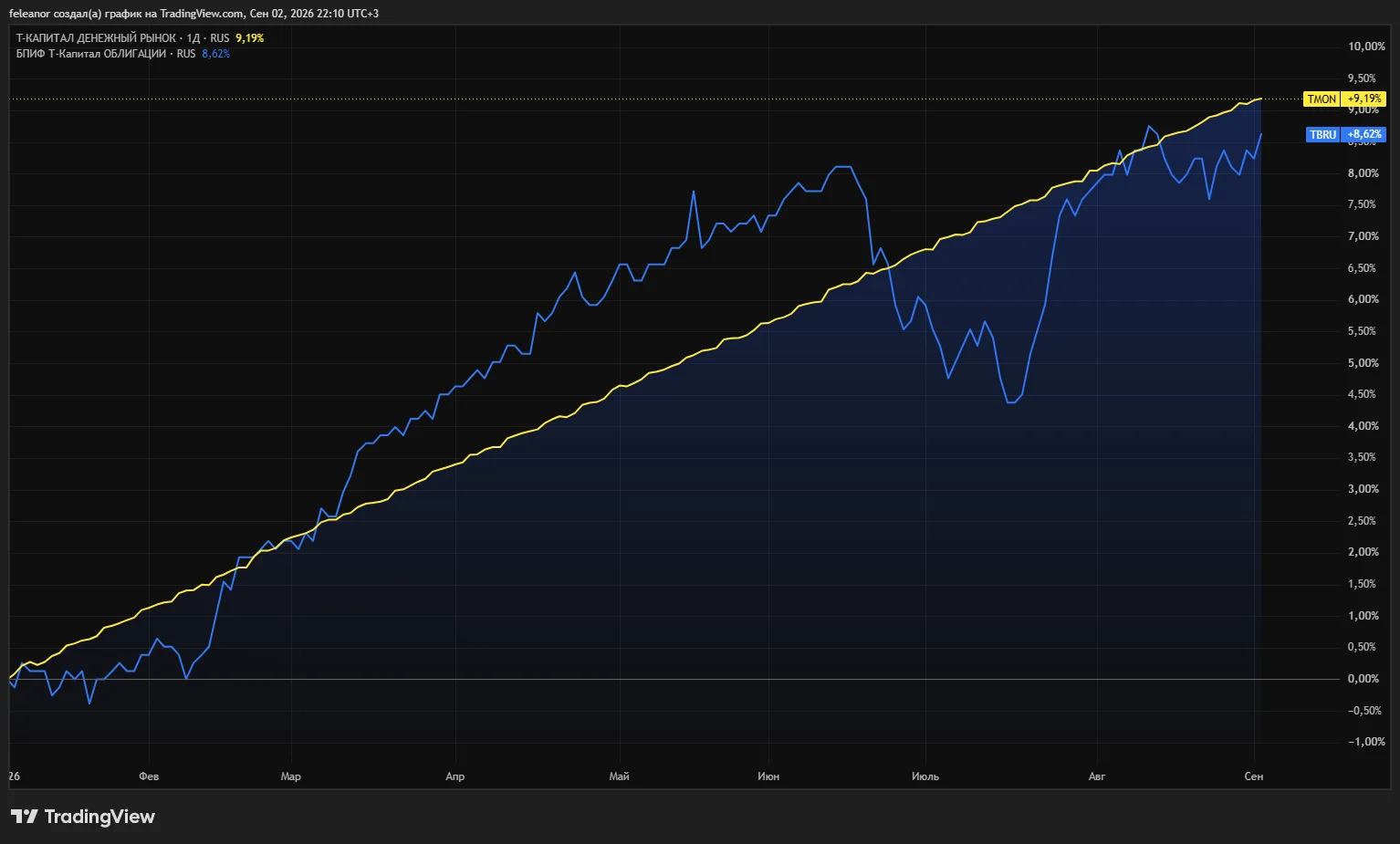
Task: Click the Май month label on time axis
Action: 619,776
